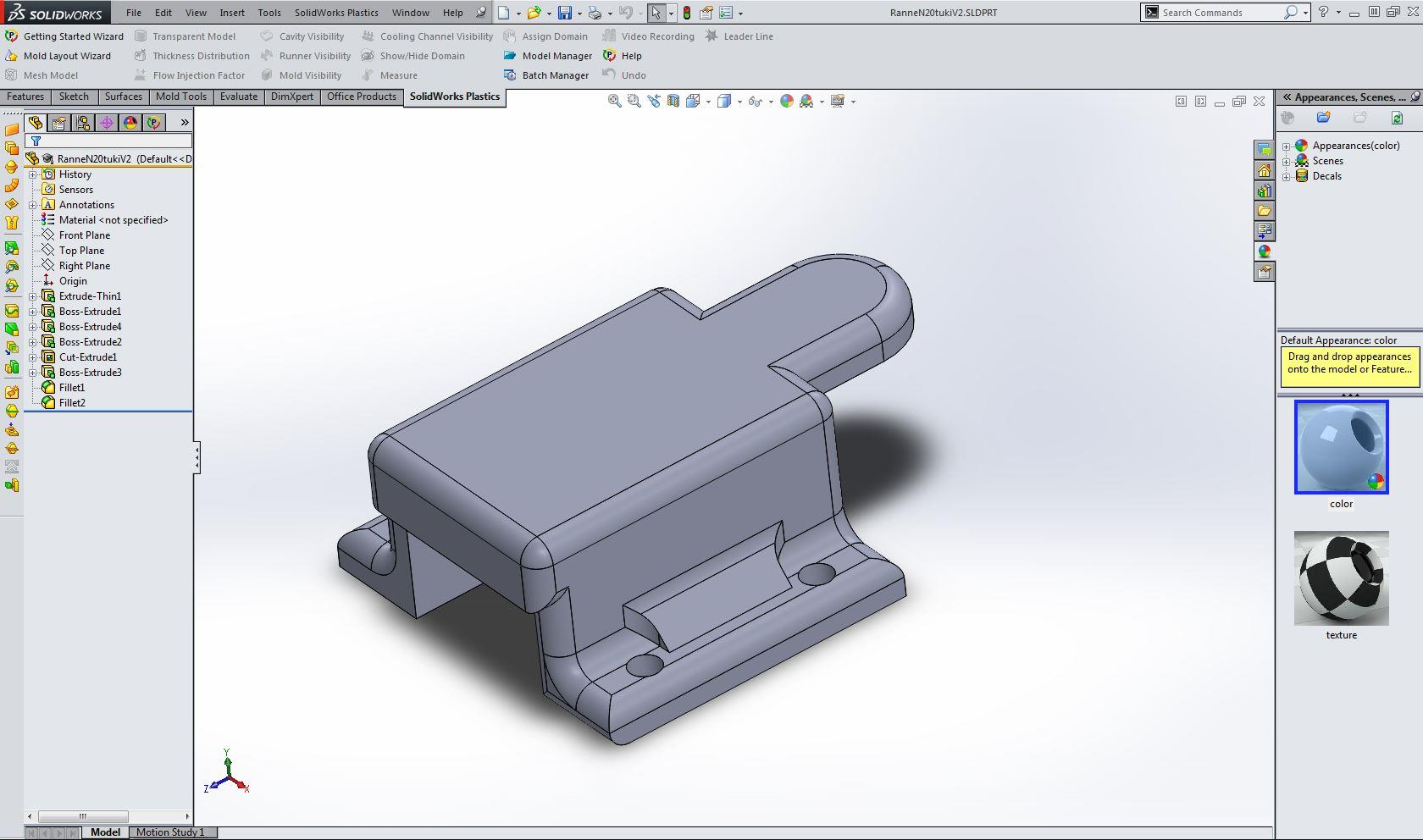Open the DisplayManager tab icon
1423x840 pixels.
click(130, 123)
